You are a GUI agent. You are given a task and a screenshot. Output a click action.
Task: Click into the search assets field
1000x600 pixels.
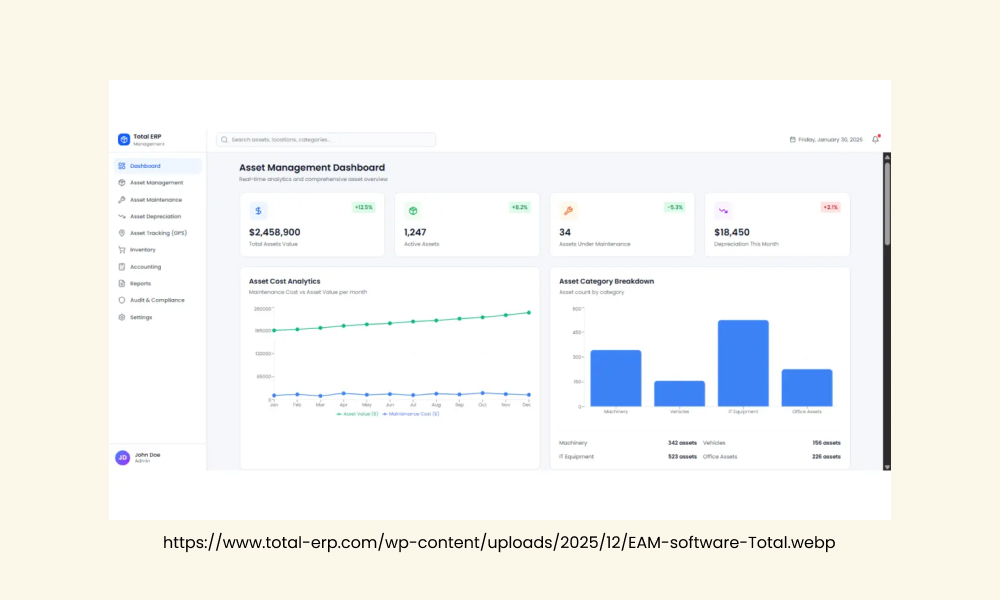click(326, 140)
